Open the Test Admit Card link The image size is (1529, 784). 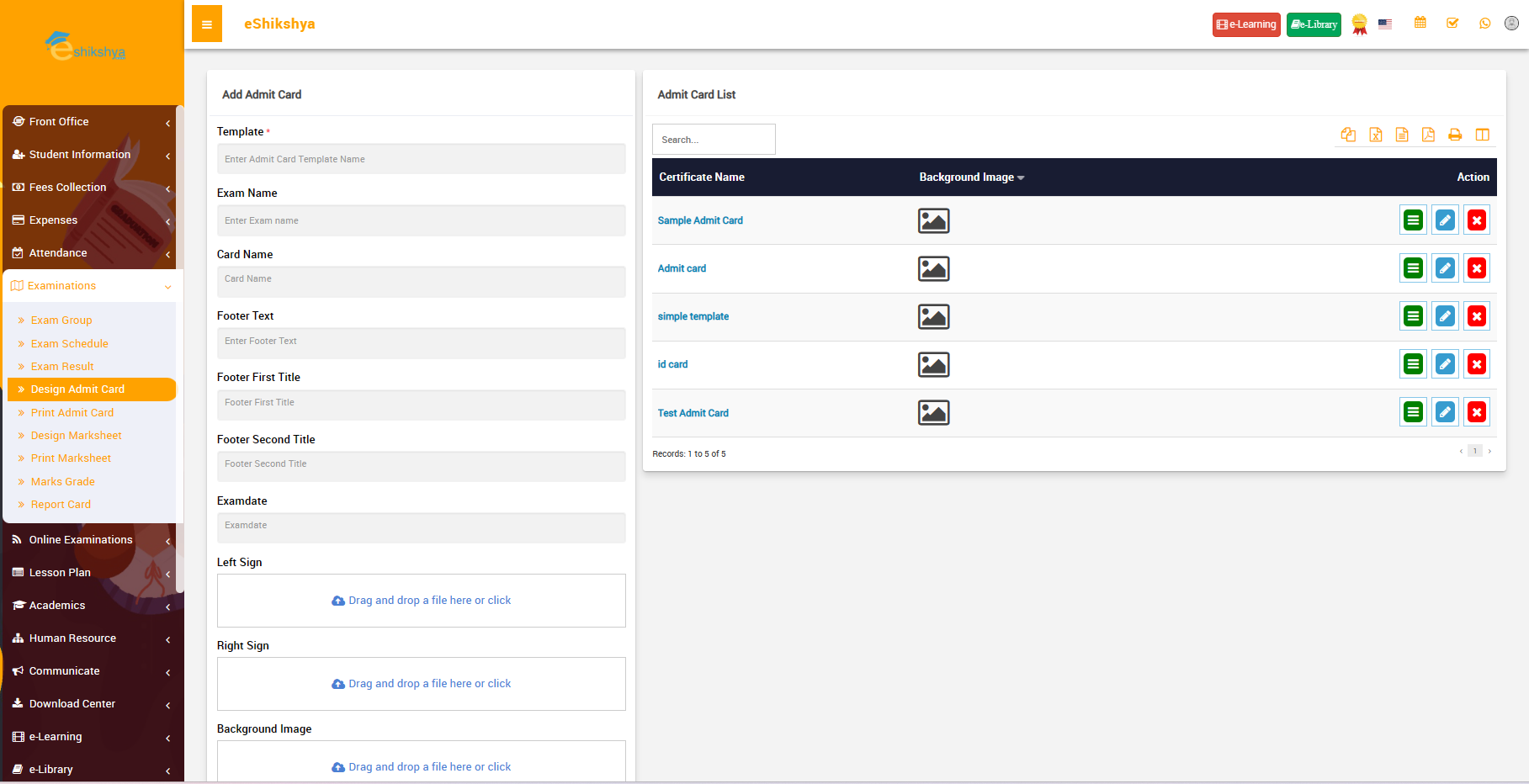[693, 413]
